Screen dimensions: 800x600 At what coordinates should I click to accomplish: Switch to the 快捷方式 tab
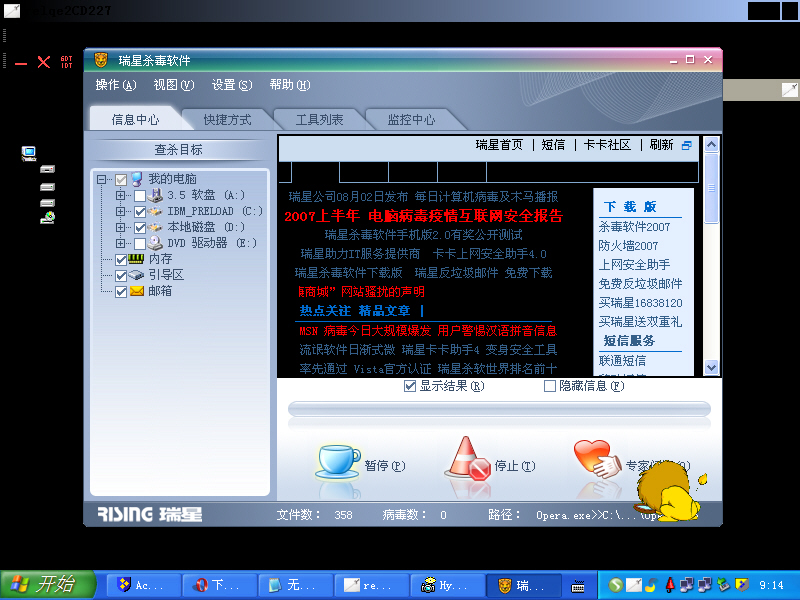click(227, 120)
